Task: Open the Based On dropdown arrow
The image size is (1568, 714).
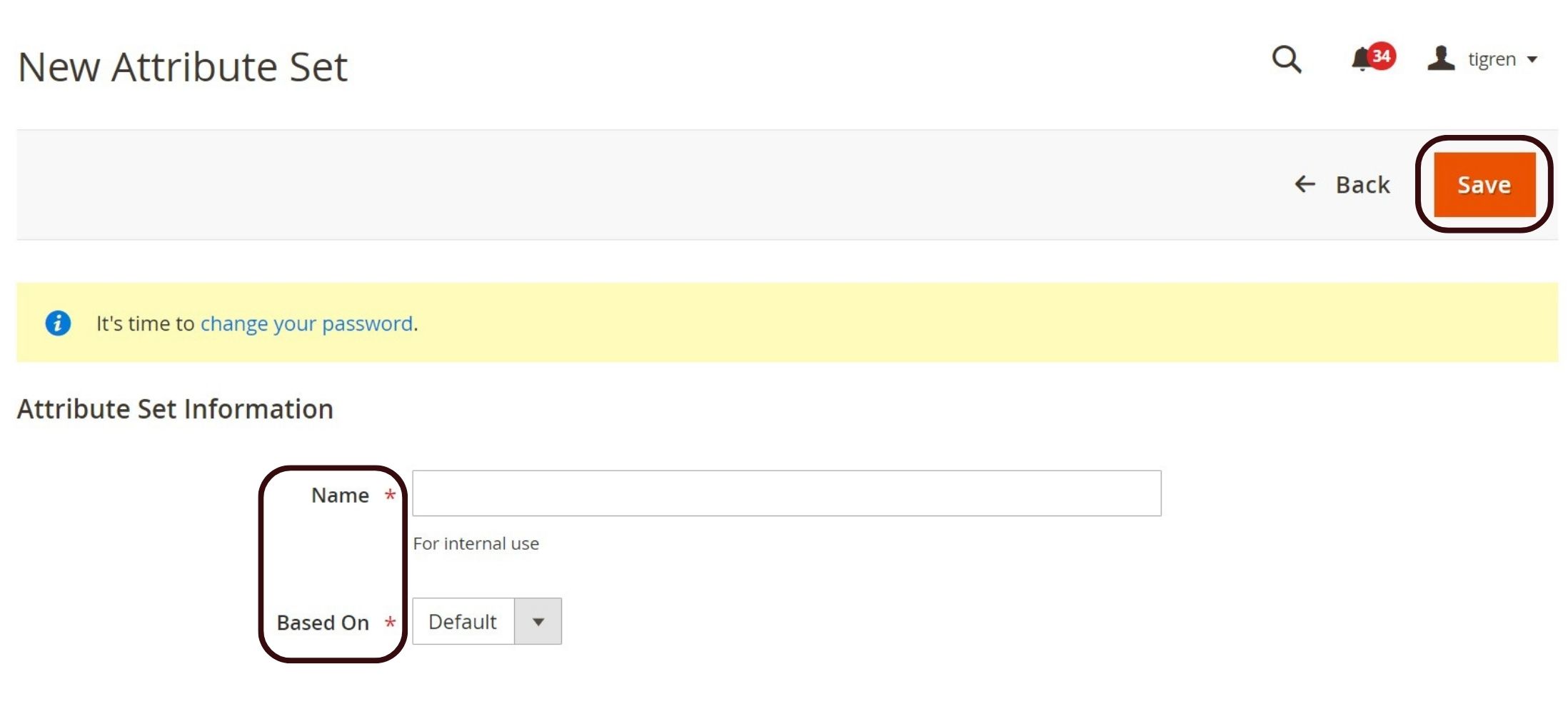Action: (x=538, y=622)
